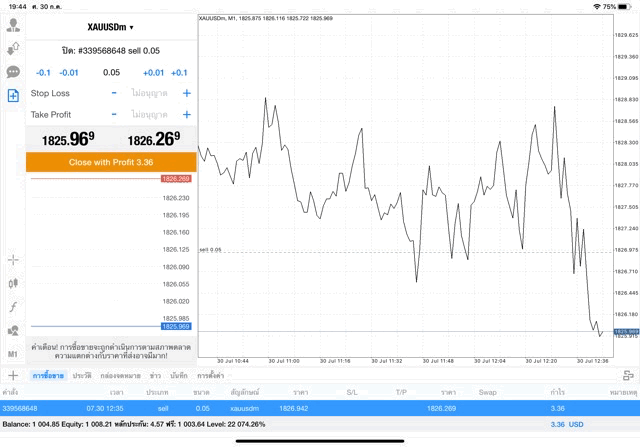This screenshot has width=640, height=447.
Task: Increase volume by 0.01
Action: coord(153,73)
